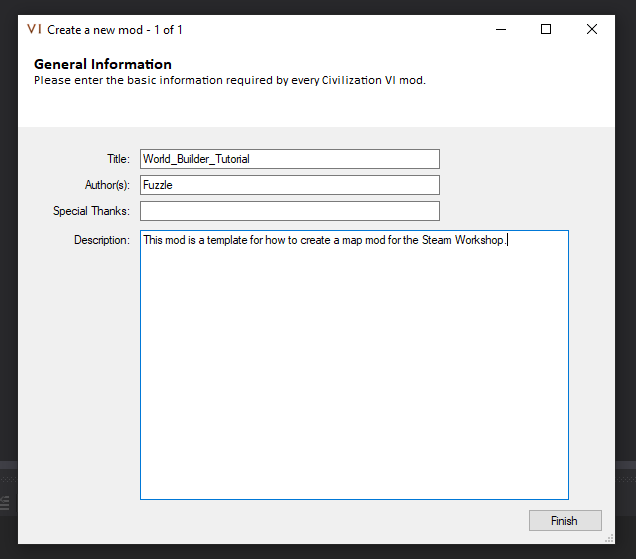Click the partially hidden outdent icon behind the dialog

coord(6,502)
